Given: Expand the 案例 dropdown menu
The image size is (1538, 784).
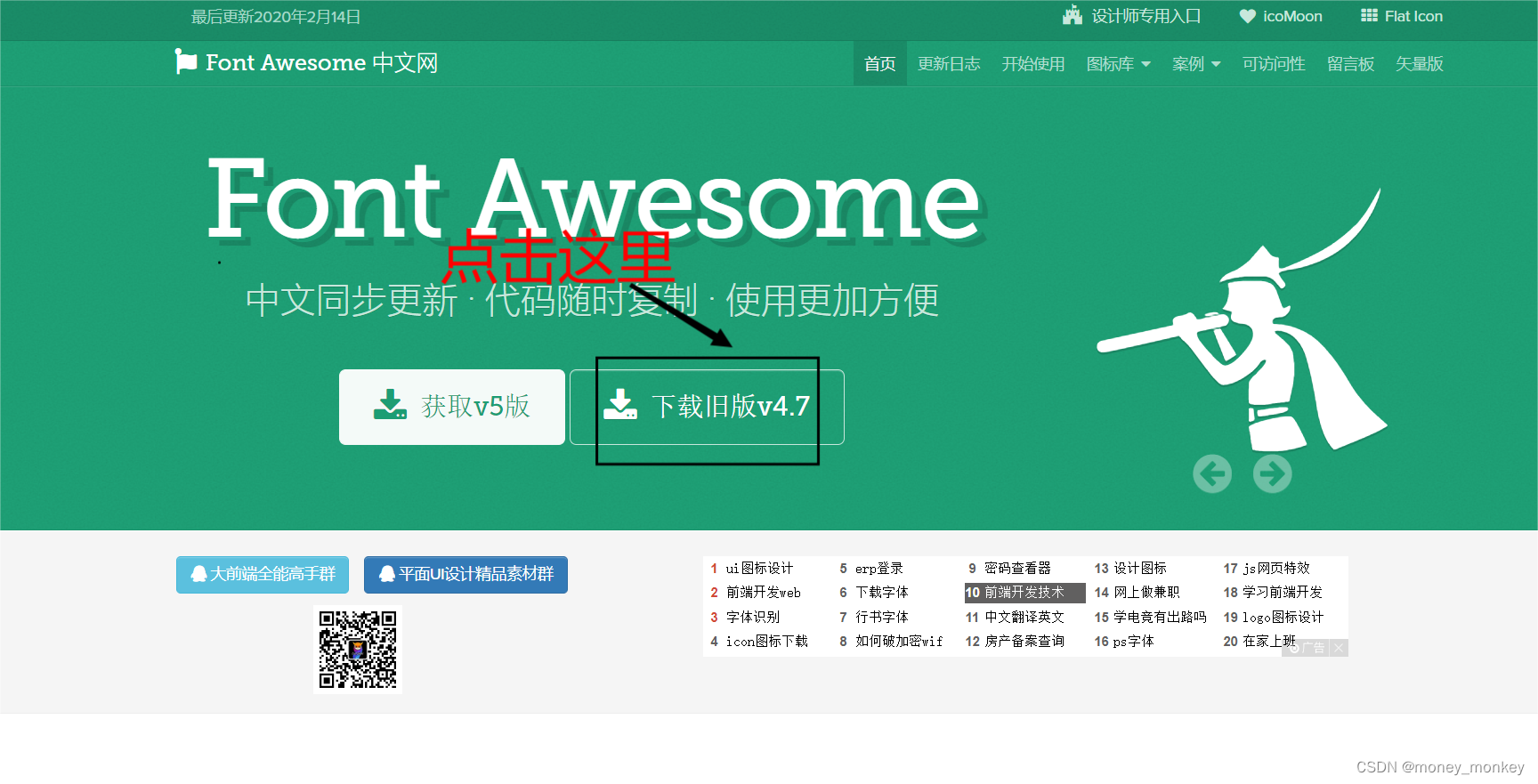Looking at the screenshot, I should (x=1196, y=64).
